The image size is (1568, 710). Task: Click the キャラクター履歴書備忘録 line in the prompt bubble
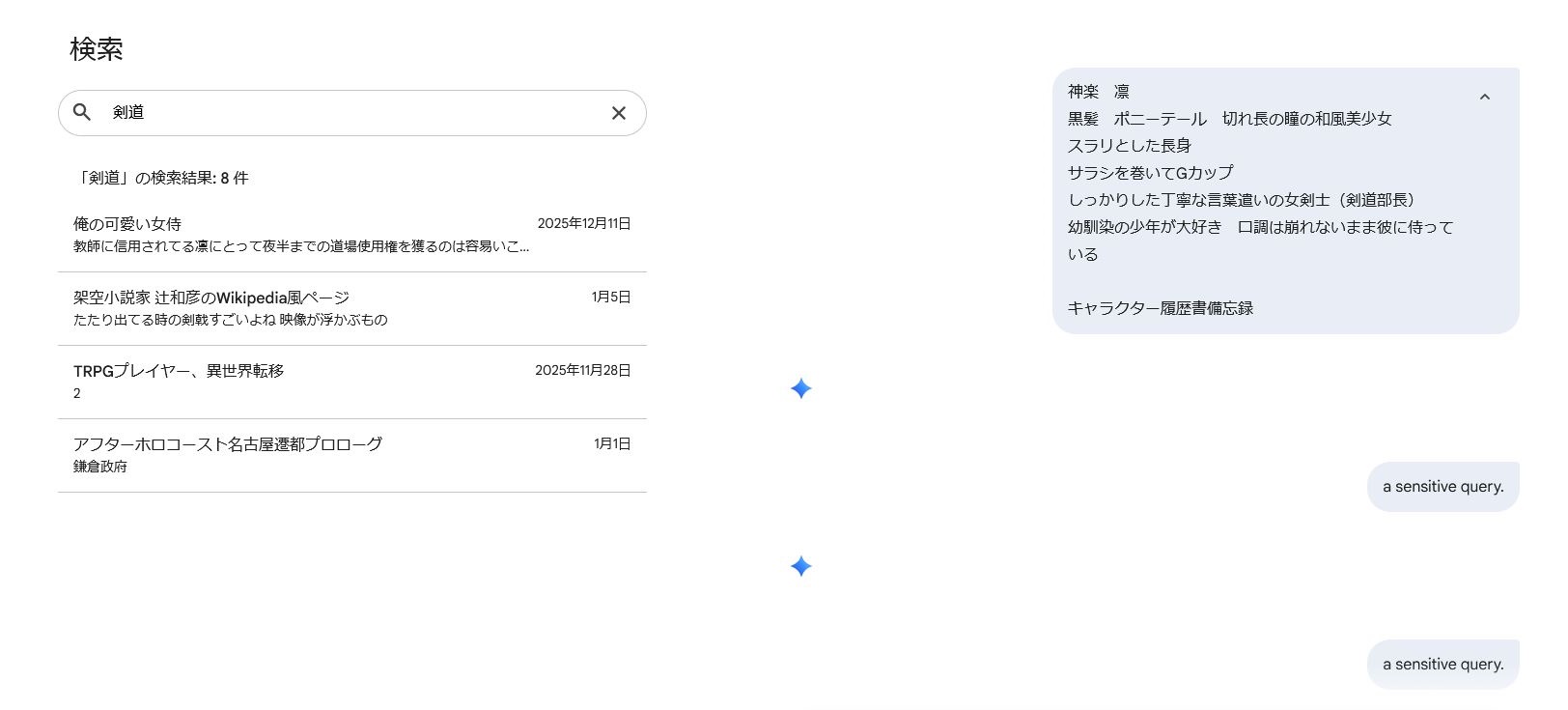pyautogui.click(x=1161, y=308)
